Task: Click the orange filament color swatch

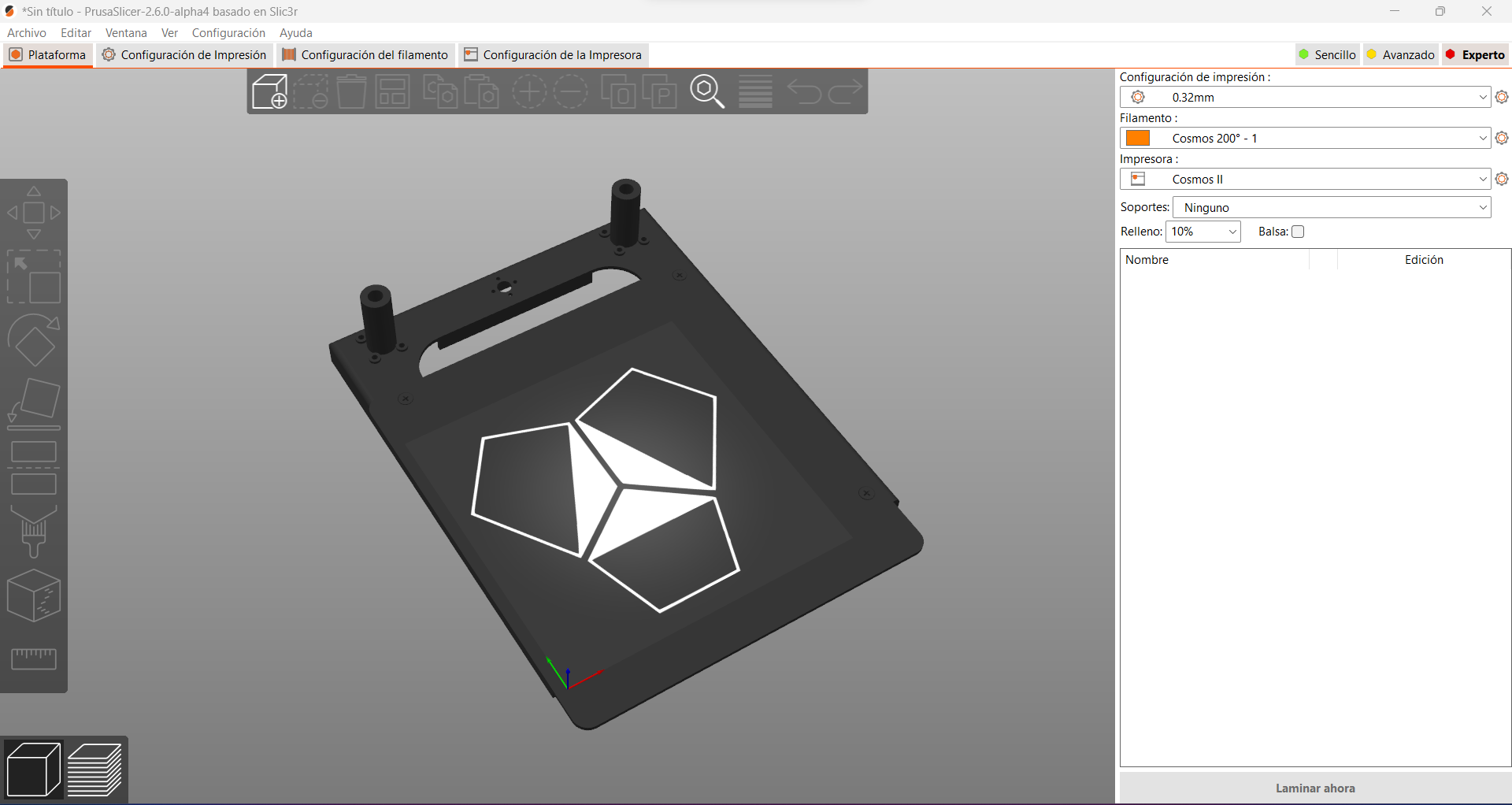Action: (x=1138, y=138)
